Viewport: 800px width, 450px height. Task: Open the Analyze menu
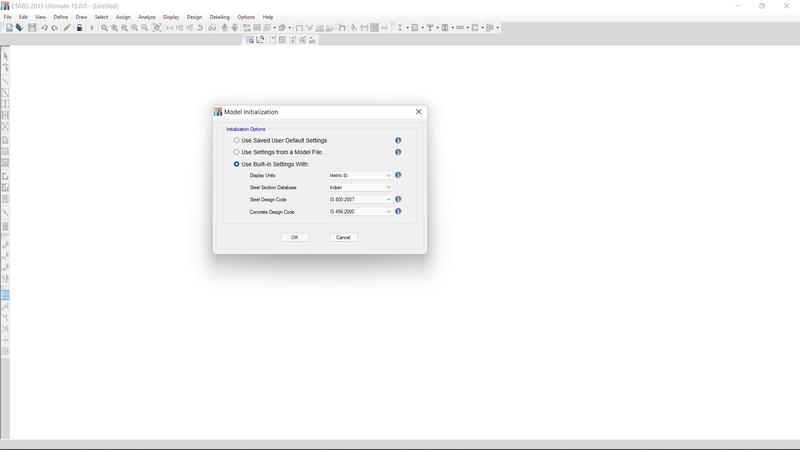click(x=147, y=17)
